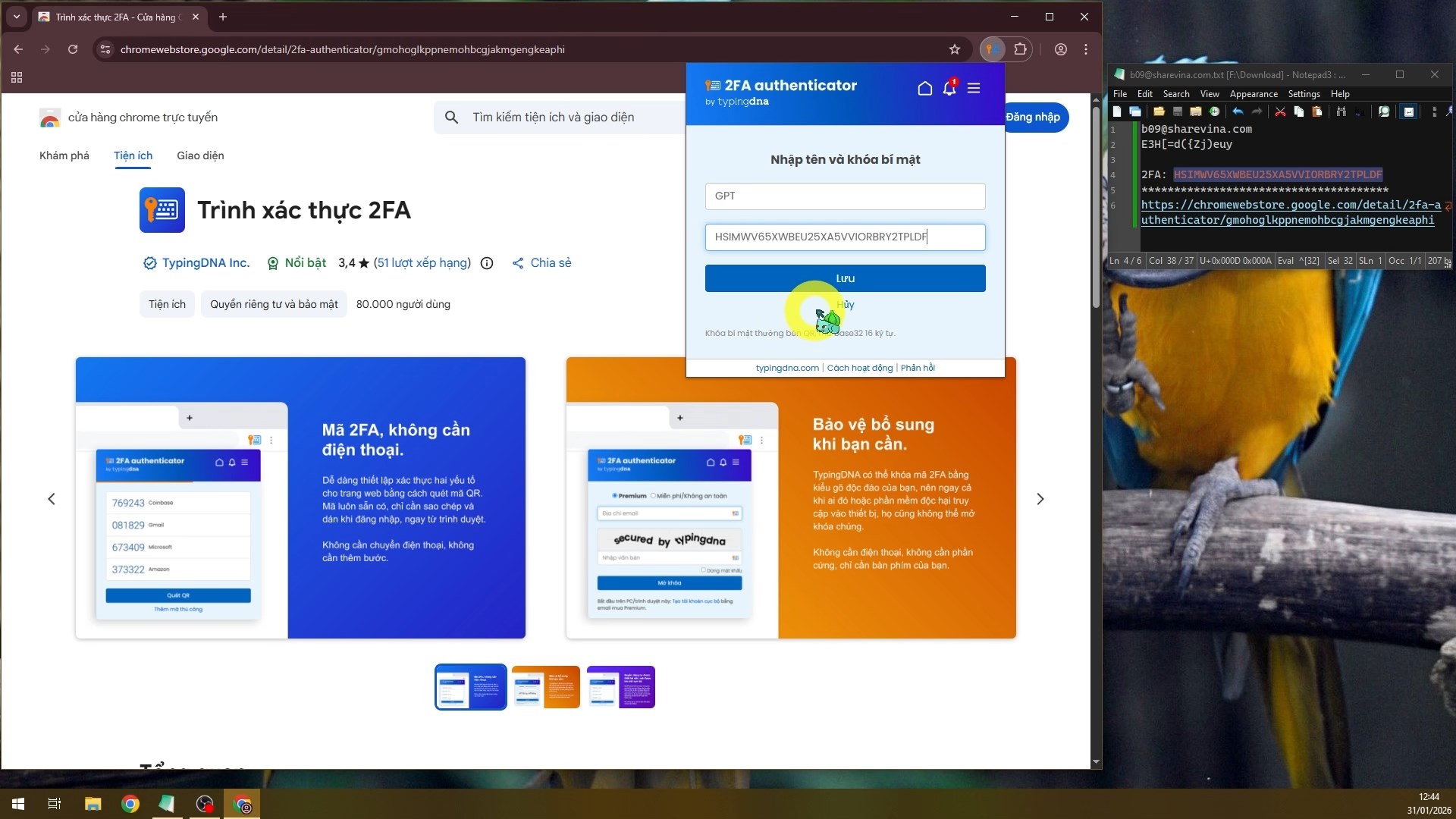This screenshot has width=1456, height=819.
Task: Open Notepad3 Appearance menu
Action: (x=1254, y=94)
